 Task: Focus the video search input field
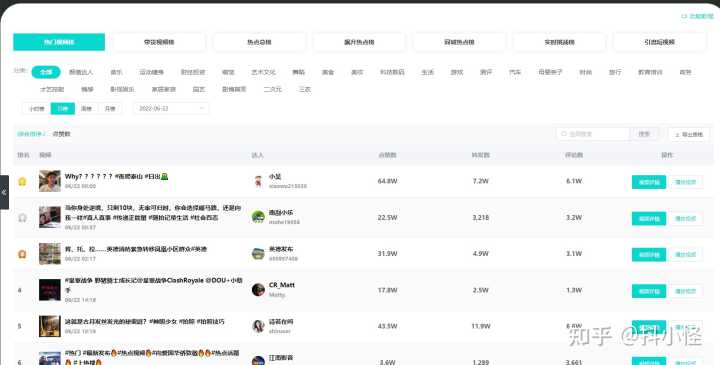click(x=593, y=134)
